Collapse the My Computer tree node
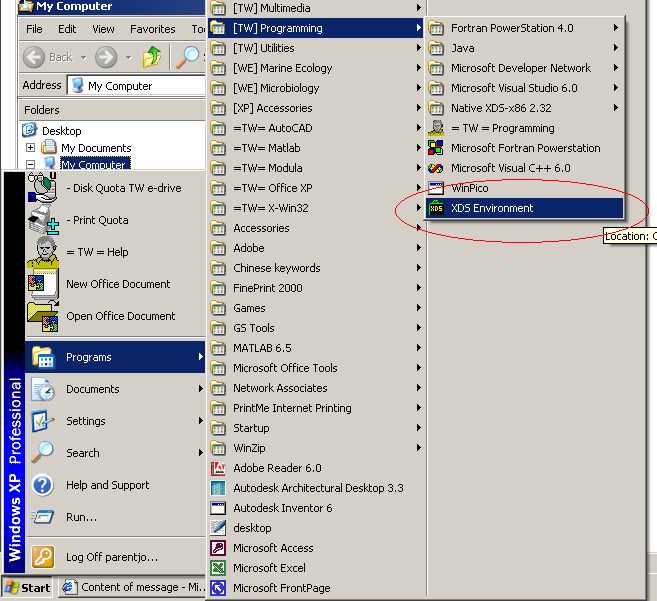 coord(31,165)
